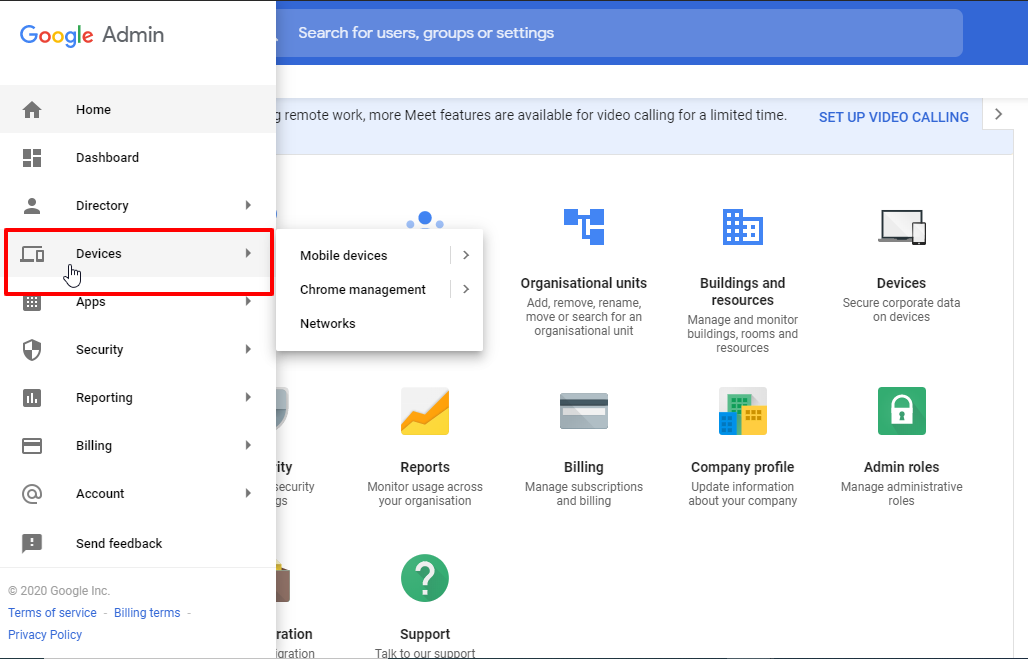Open the Company profile buildings icon
Screen dimensions: 1028x659
tap(742, 411)
